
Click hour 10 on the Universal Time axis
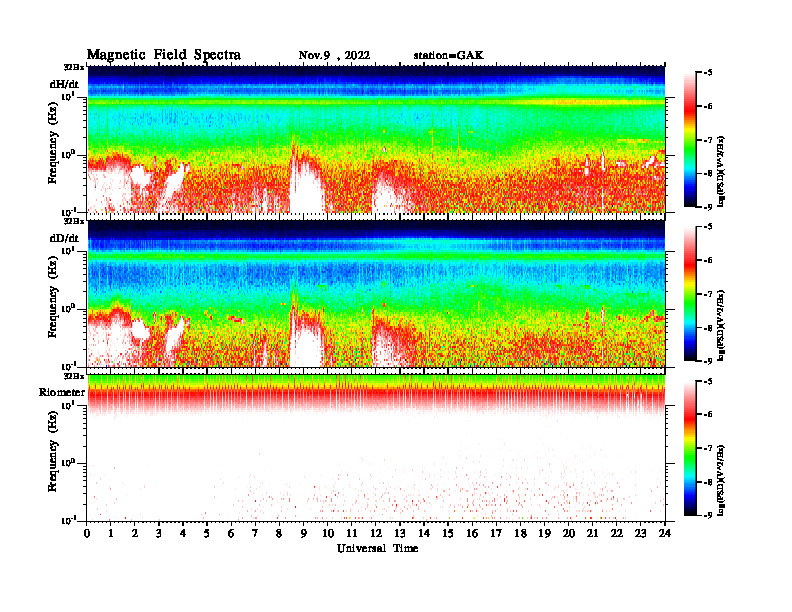tap(328, 533)
